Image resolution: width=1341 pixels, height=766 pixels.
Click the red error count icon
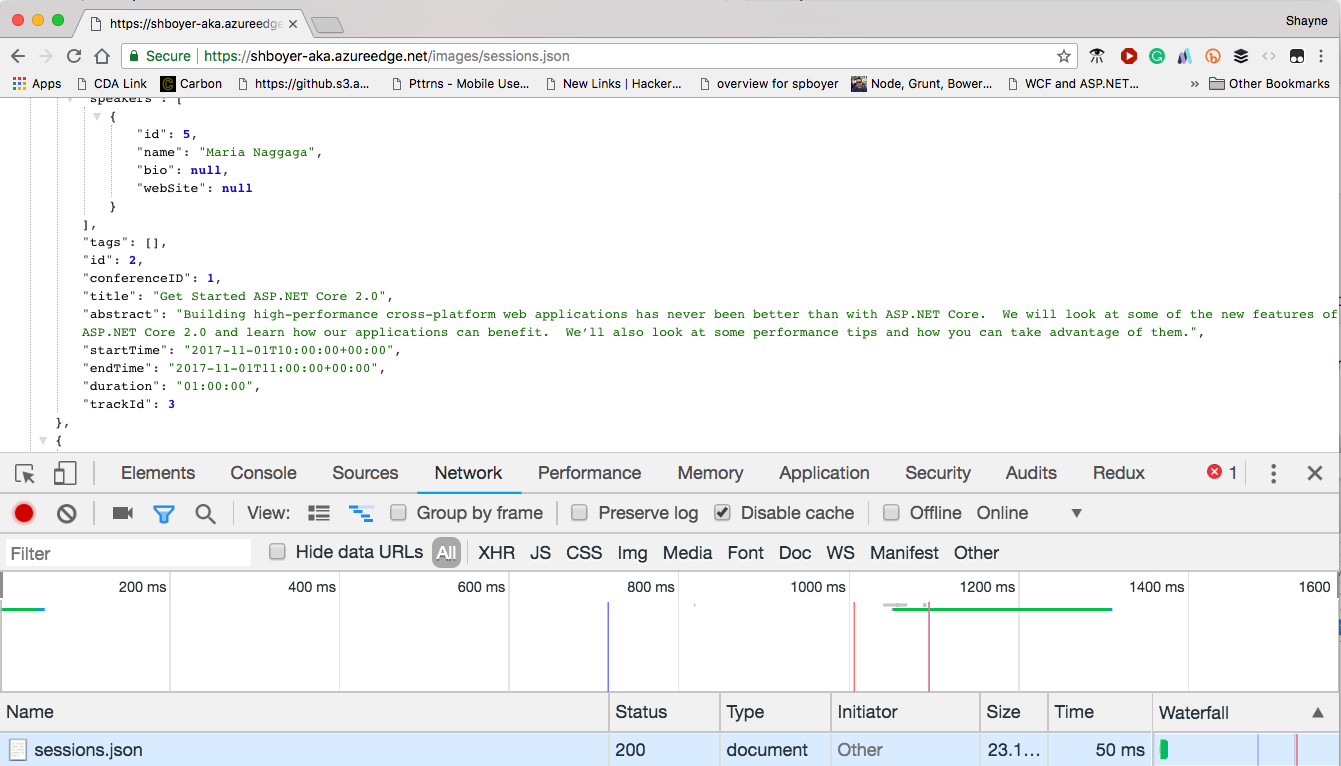click(1214, 472)
